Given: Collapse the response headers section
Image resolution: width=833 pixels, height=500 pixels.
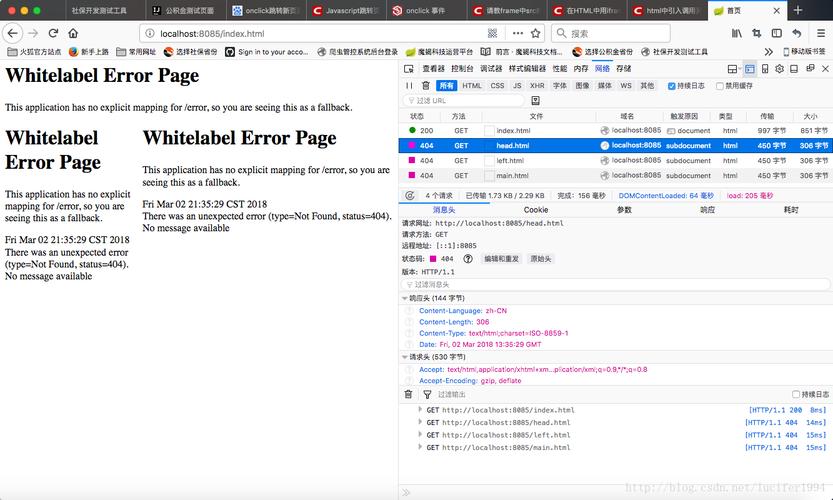Looking at the screenshot, I should coord(405,299).
